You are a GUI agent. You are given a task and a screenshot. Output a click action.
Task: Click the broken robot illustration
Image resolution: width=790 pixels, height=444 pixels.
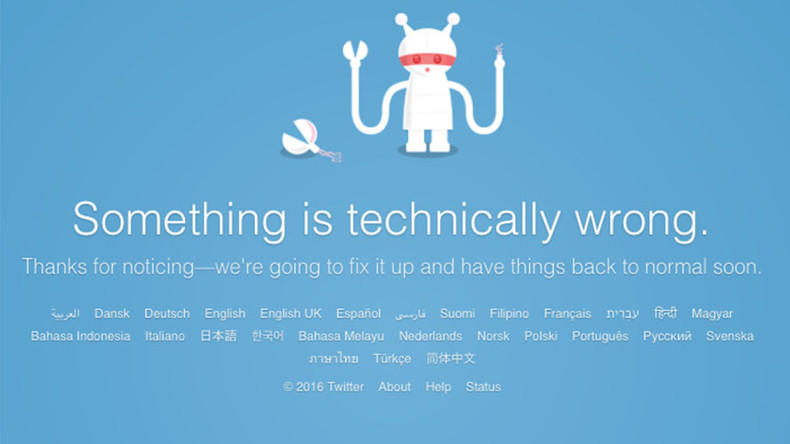(x=426, y=83)
